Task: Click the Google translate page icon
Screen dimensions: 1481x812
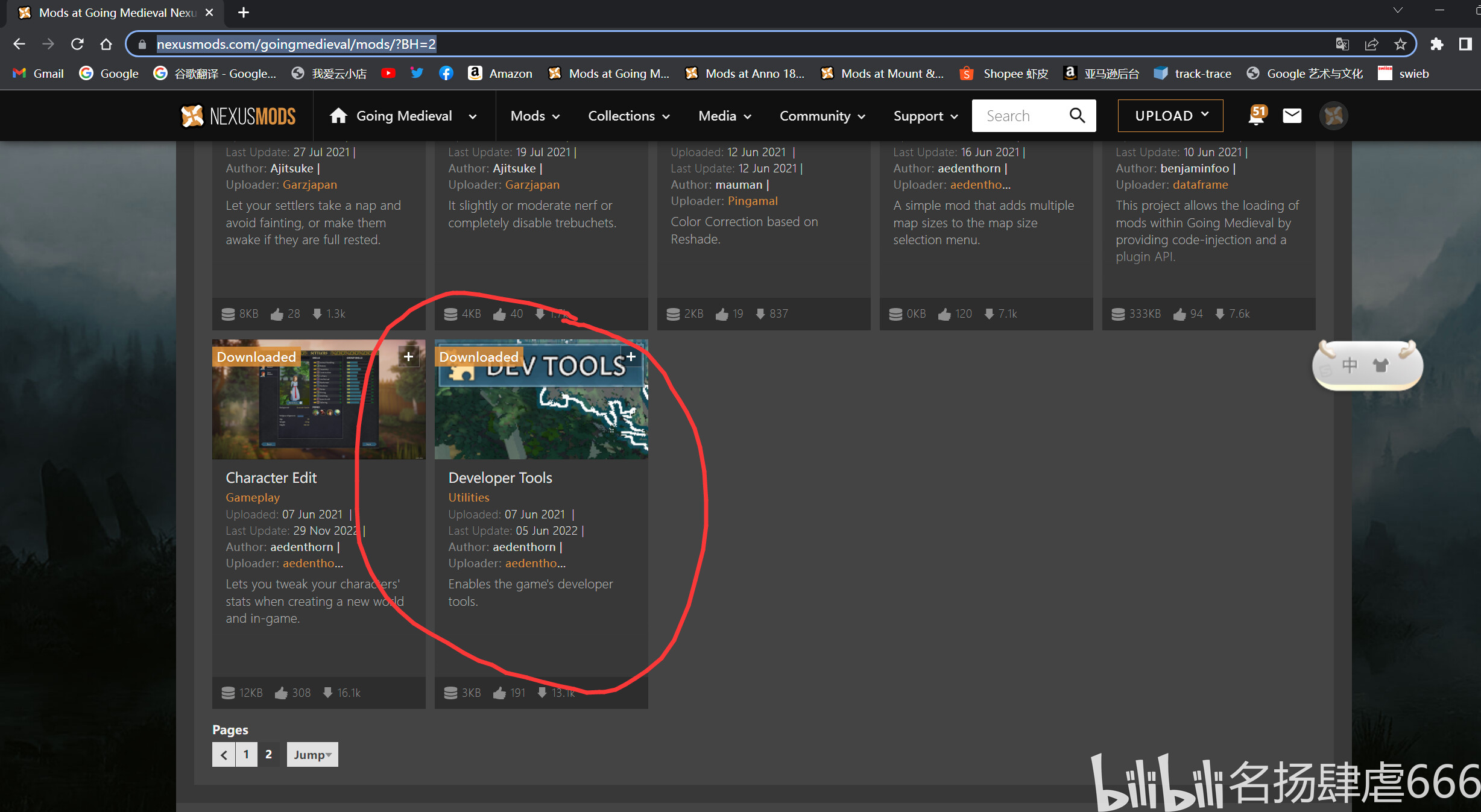Action: [x=1342, y=44]
